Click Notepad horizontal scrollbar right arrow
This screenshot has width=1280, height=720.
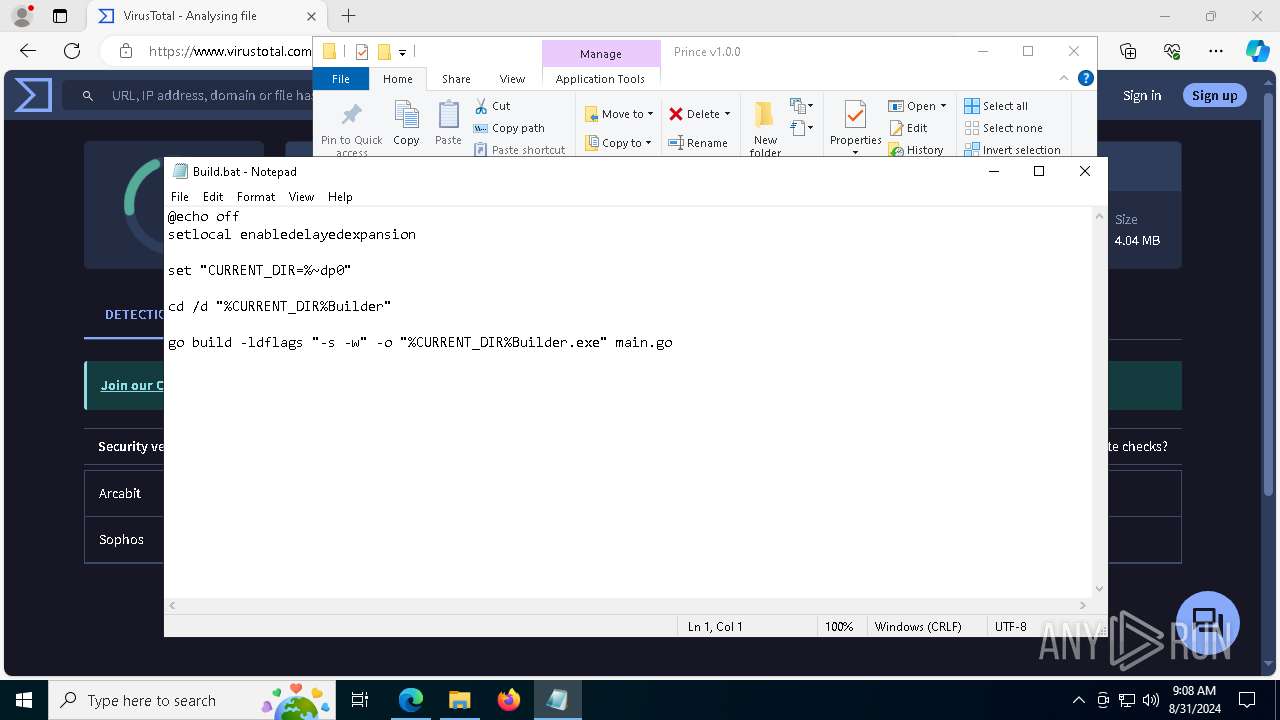click(x=1082, y=605)
